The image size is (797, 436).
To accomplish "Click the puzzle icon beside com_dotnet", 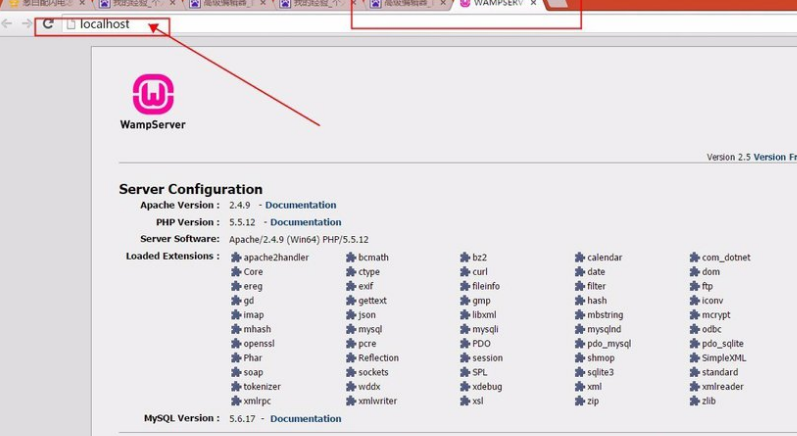I will pyautogui.click(x=695, y=257).
